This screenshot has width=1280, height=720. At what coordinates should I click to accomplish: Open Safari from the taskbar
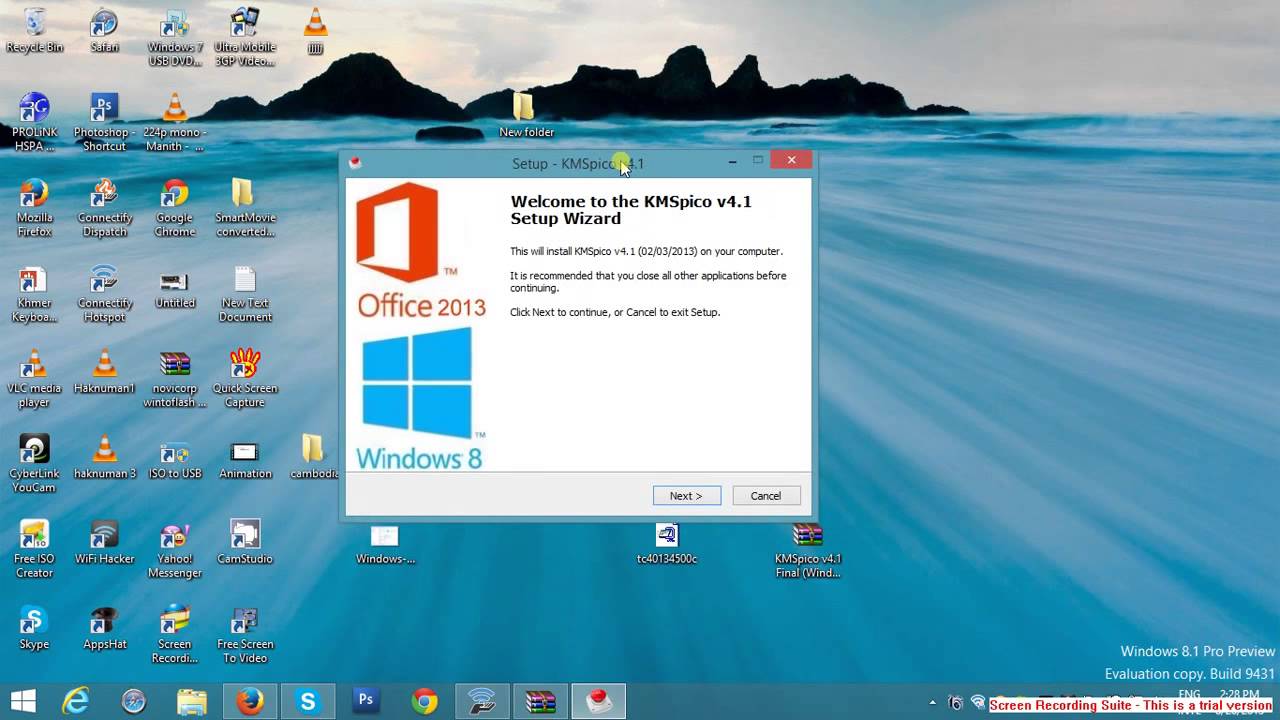[x=134, y=702]
